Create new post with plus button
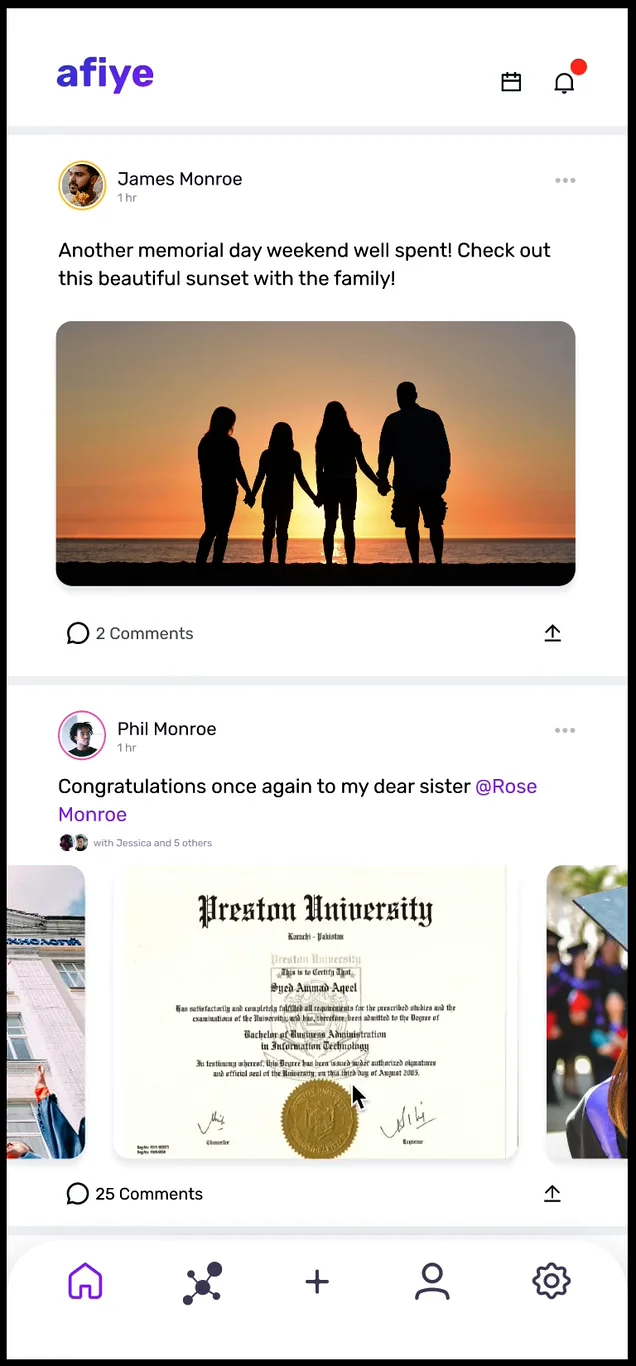 click(317, 1282)
